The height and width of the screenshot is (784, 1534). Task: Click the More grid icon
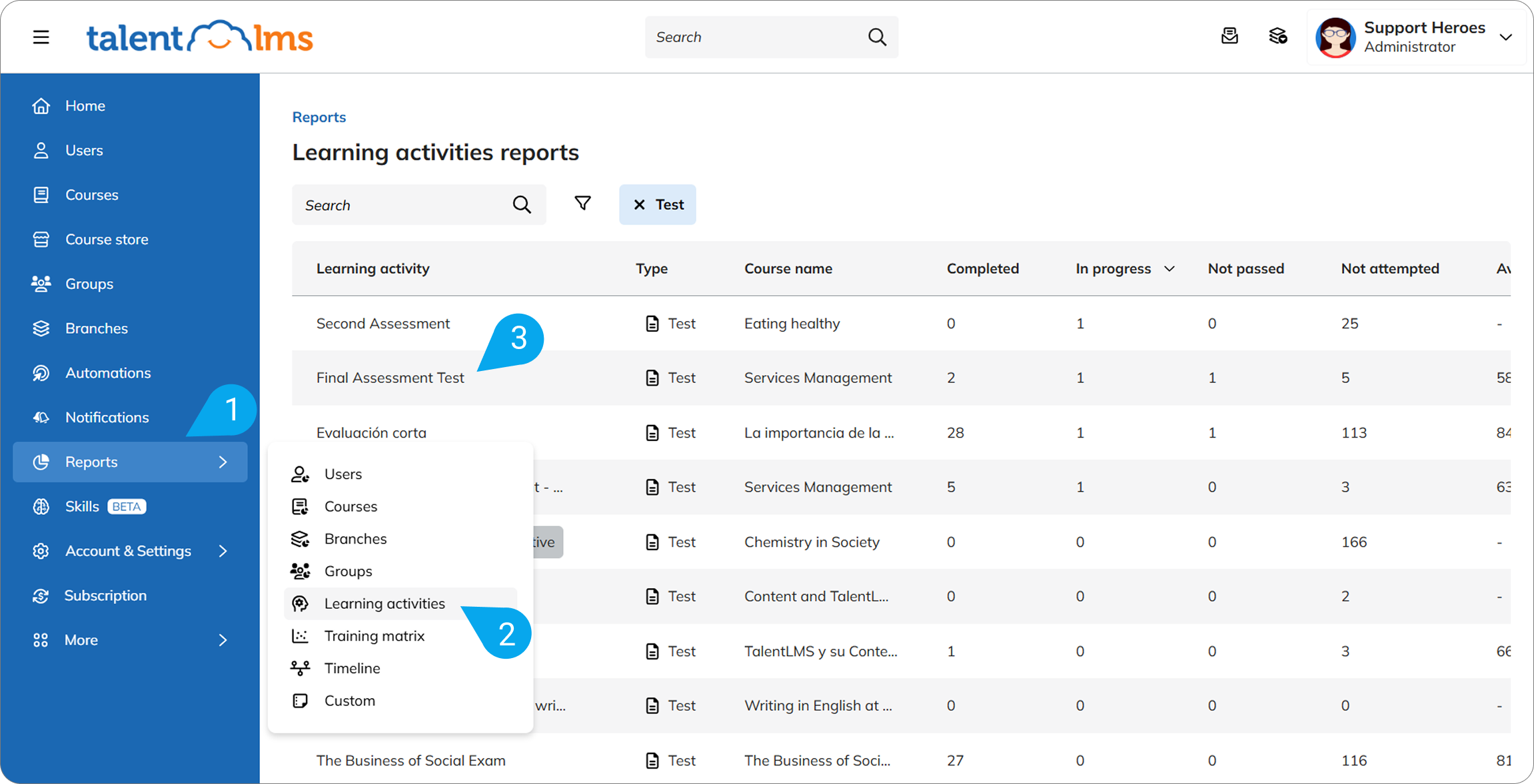41,640
